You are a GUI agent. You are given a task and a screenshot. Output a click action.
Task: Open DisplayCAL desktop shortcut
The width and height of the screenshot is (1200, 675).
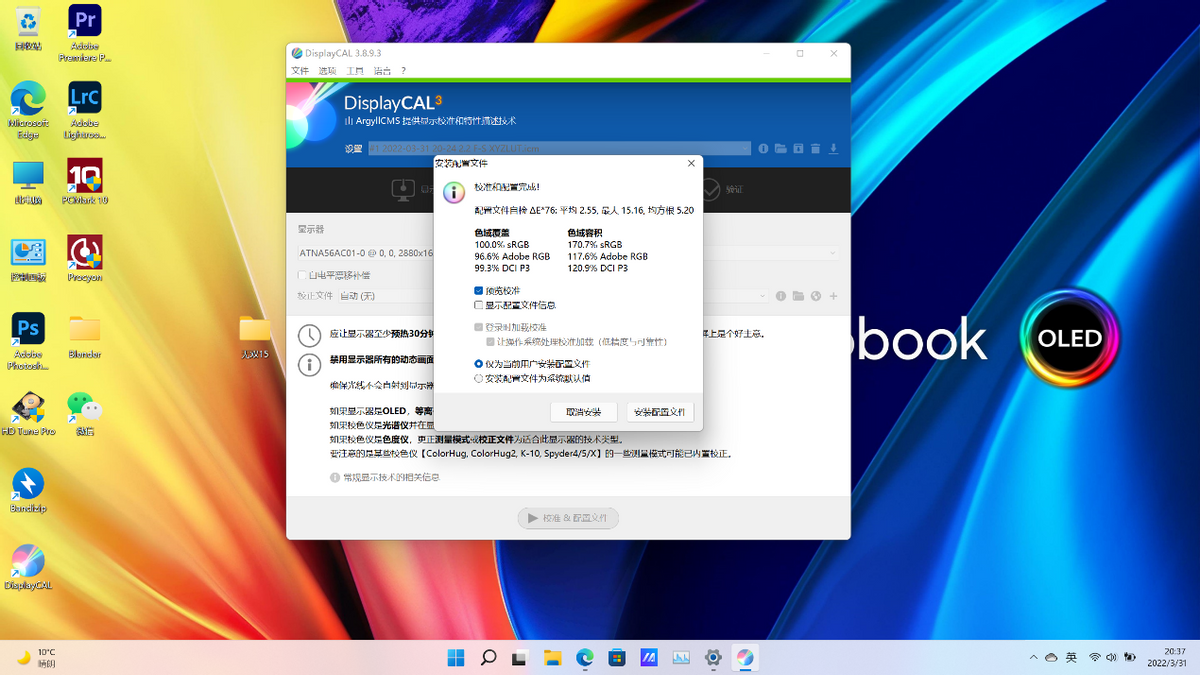[28, 567]
